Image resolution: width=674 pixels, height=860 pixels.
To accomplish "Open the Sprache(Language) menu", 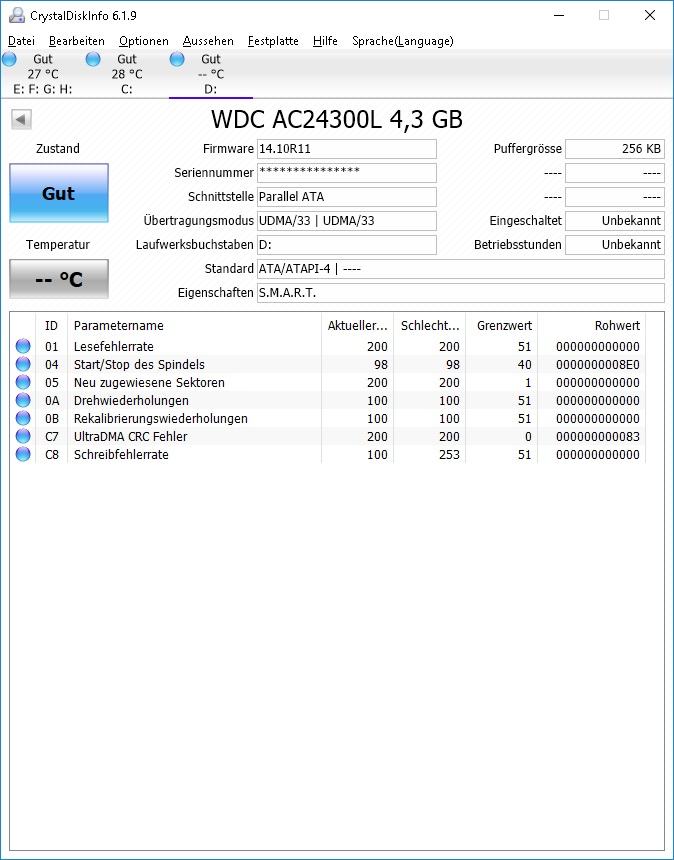I will pyautogui.click(x=403, y=41).
